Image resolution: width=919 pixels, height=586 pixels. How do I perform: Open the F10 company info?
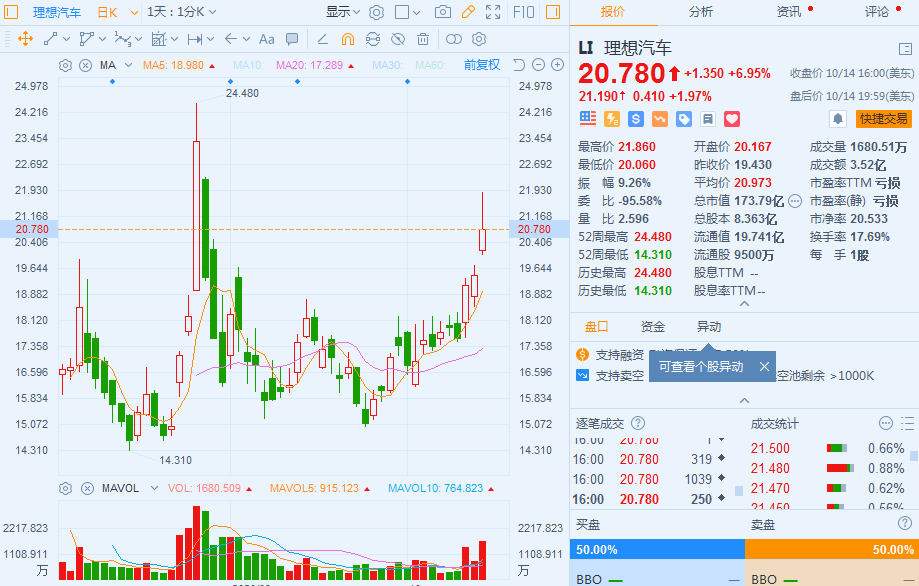(x=523, y=12)
